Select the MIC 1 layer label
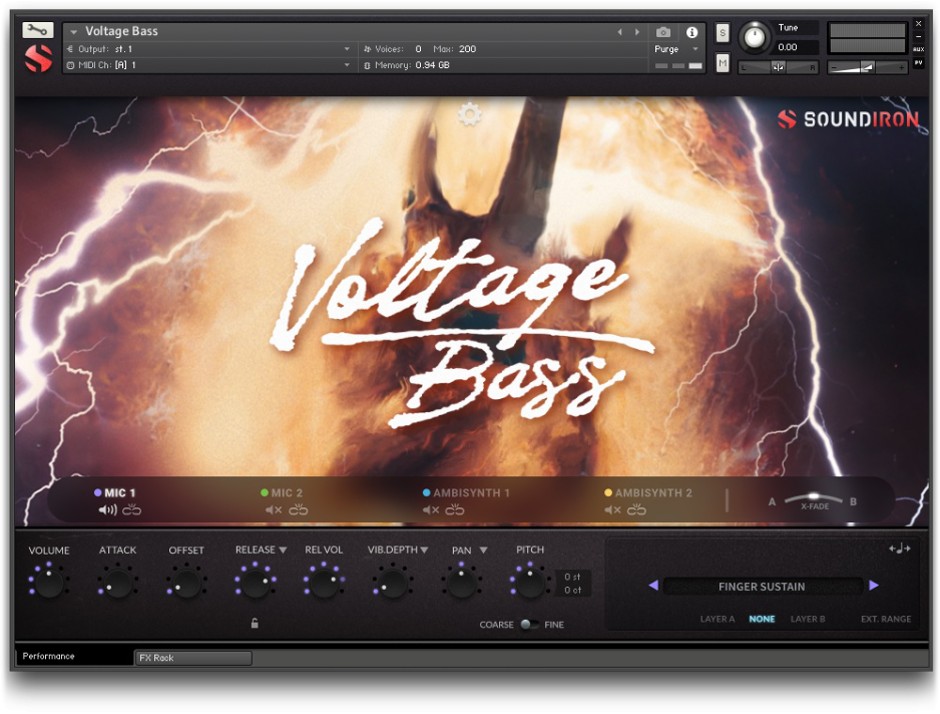 point(120,493)
